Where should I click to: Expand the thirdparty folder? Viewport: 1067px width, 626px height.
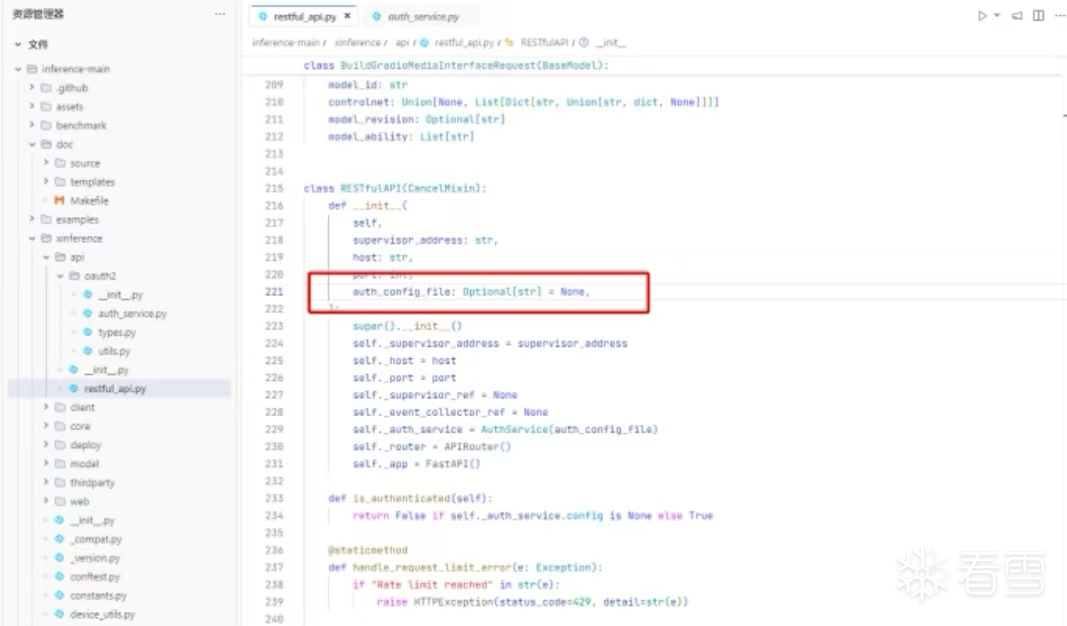[44, 482]
